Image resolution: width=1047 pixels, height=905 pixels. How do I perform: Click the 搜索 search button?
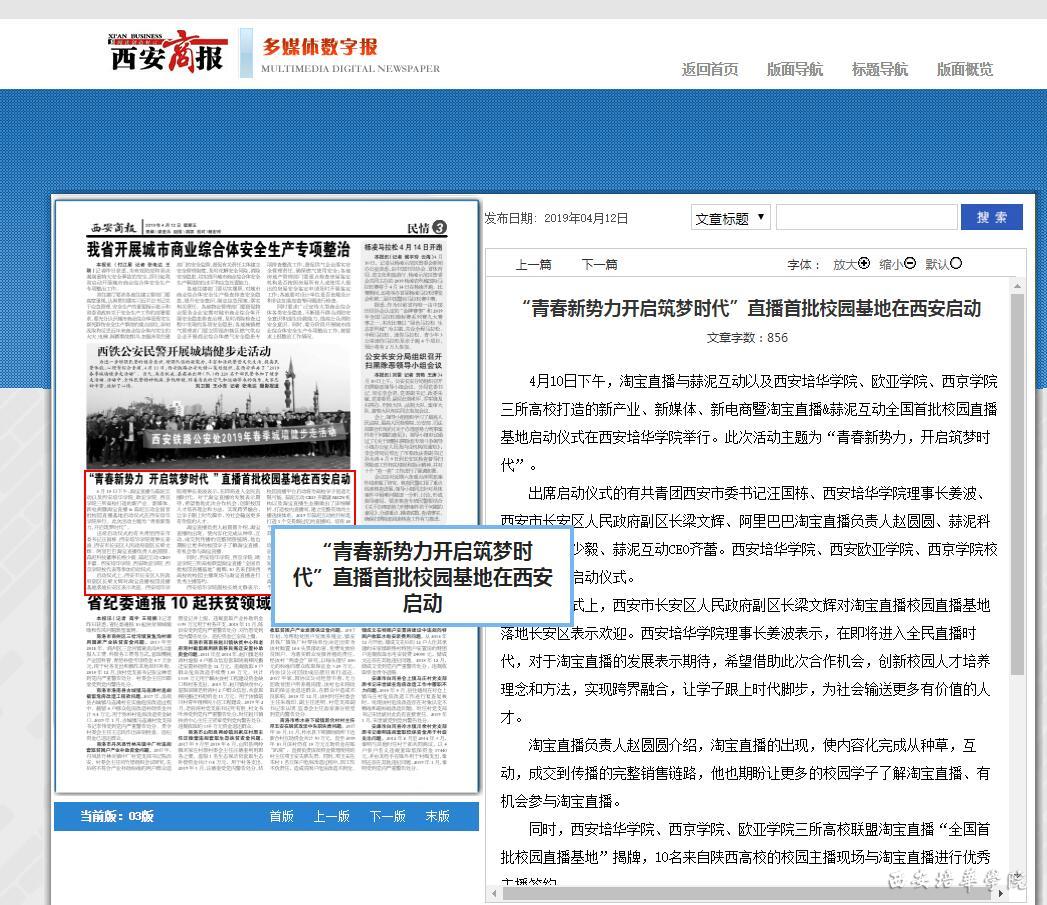point(991,218)
